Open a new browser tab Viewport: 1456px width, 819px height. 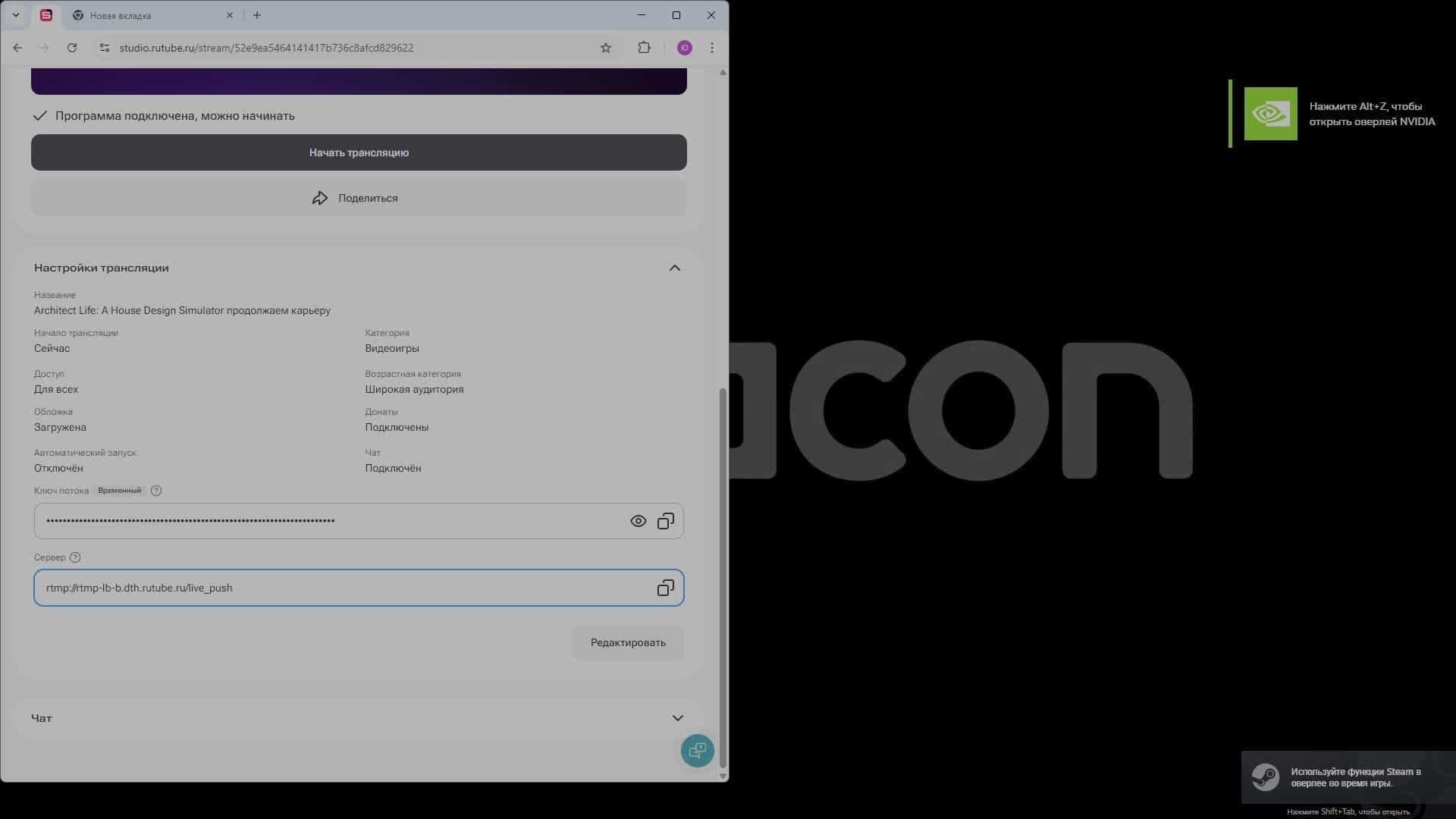[257, 15]
